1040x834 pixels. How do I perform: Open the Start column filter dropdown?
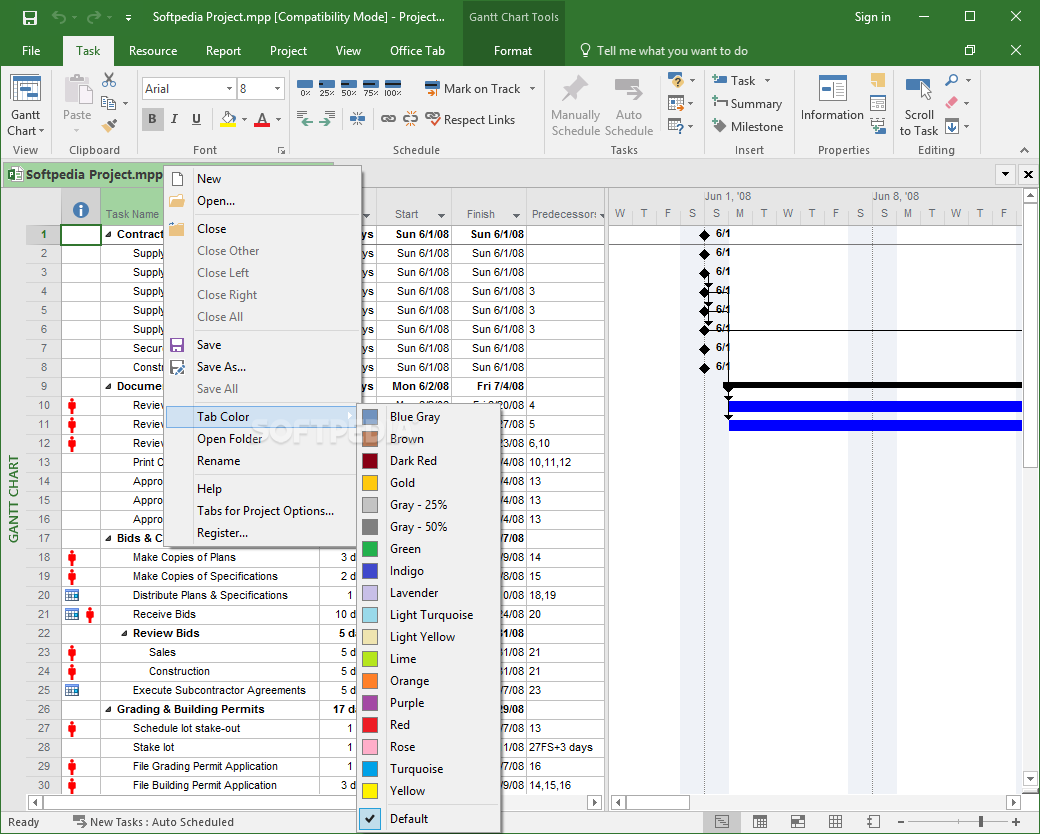[441, 215]
